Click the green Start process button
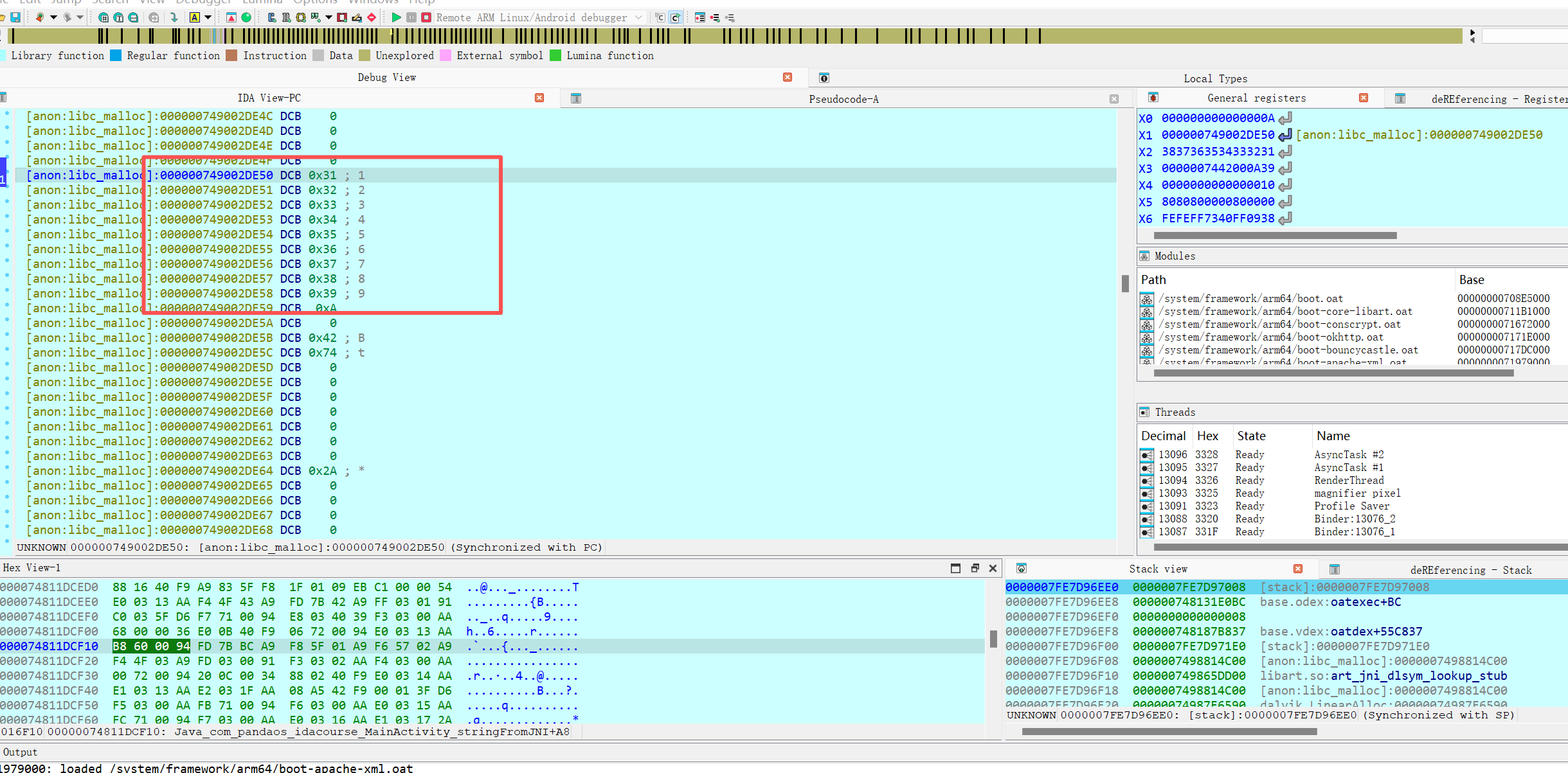This screenshot has height=773, width=1568. tap(396, 17)
